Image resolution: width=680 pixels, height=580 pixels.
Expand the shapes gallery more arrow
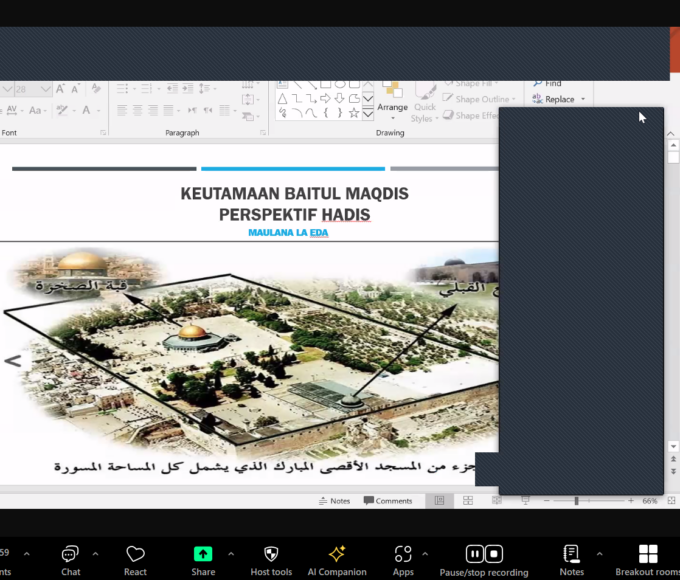pos(368,113)
